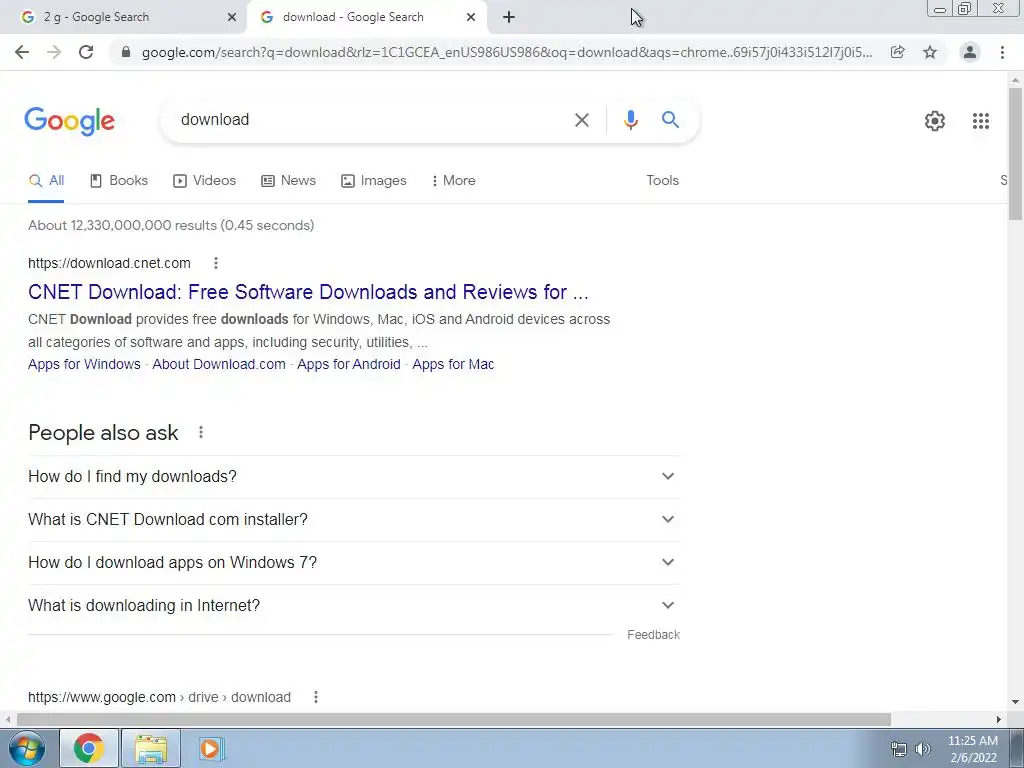Expand 'How do I download apps on Windows 7?'
1024x768 pixels.
pos(354,563)
